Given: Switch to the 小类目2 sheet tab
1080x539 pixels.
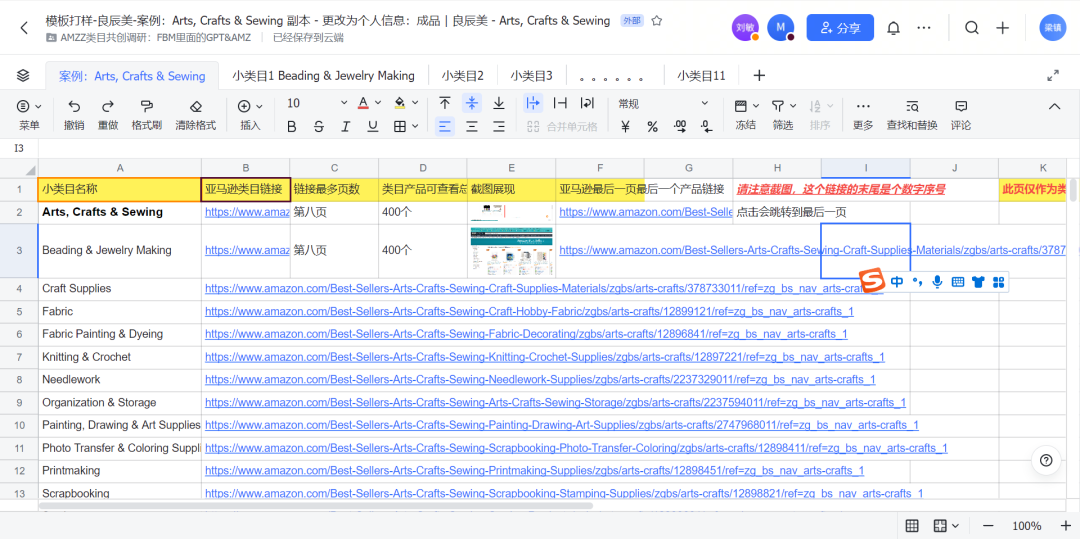Looking at the screenshot, I should point(463,76).
